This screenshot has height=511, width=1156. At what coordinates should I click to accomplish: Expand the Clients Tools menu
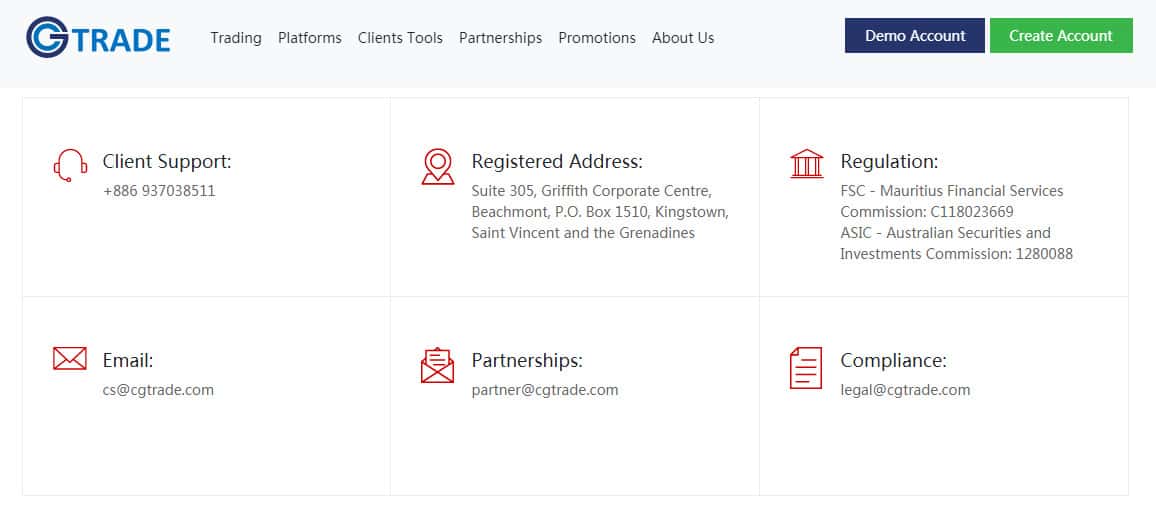400,38
